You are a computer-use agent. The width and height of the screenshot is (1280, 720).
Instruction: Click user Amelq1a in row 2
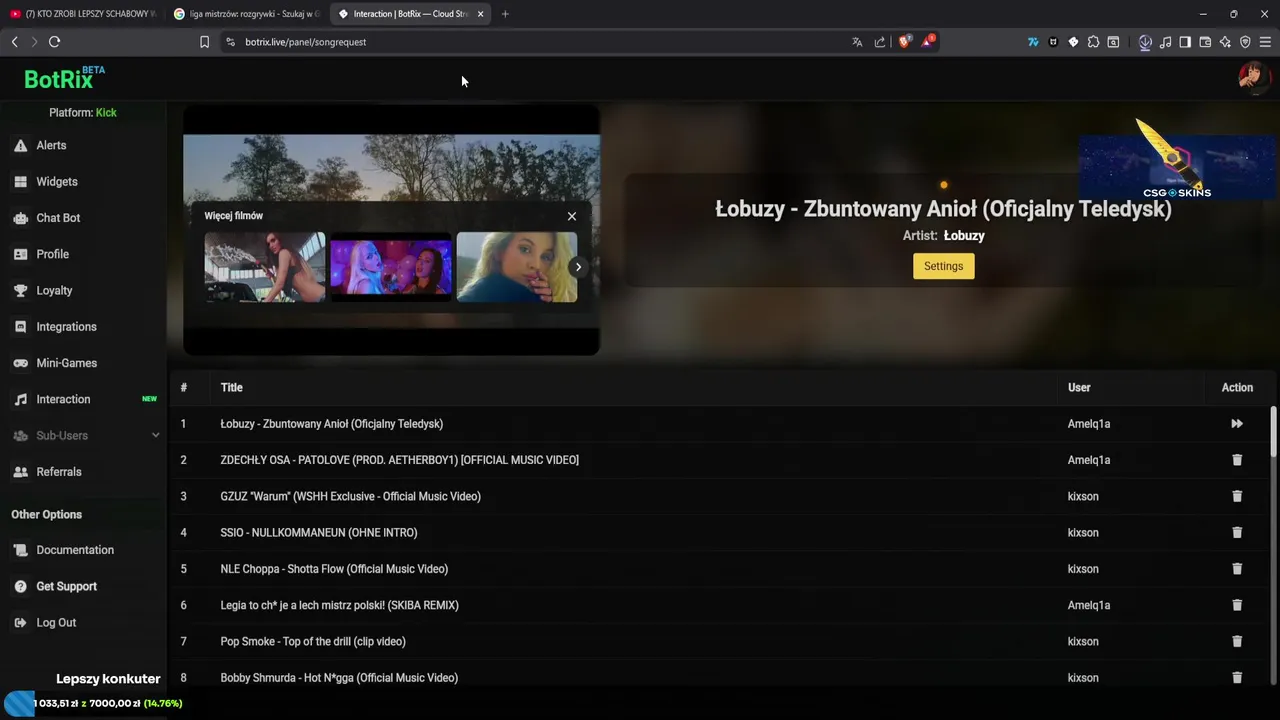point(1089,460)
